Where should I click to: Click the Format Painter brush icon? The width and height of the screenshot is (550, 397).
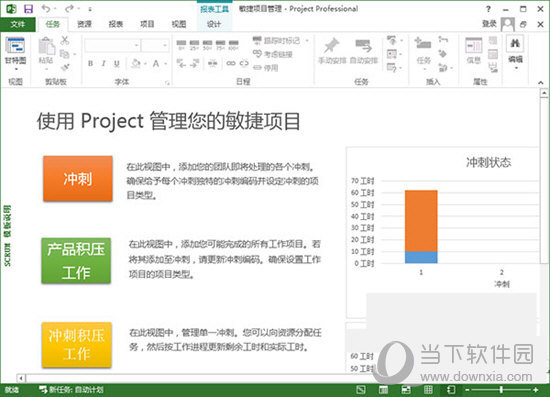click(65, 67)
